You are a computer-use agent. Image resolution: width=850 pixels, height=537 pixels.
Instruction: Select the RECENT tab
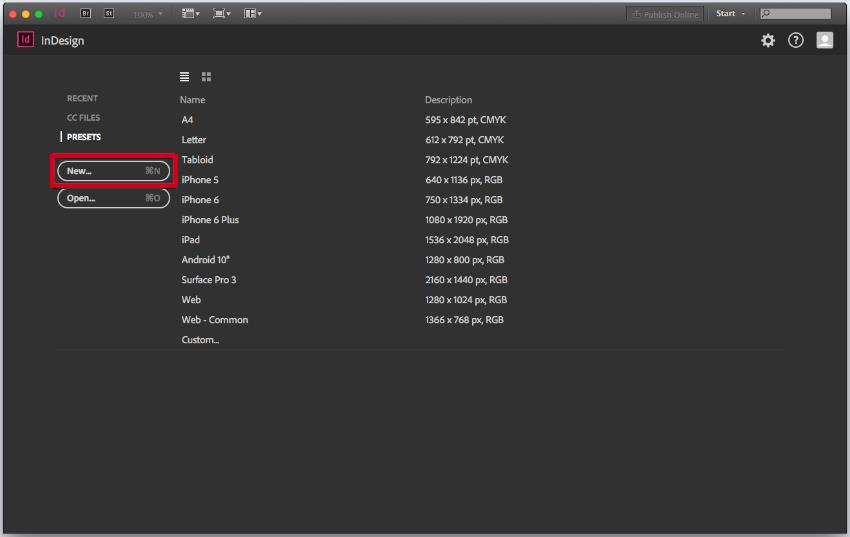point(82,98)
